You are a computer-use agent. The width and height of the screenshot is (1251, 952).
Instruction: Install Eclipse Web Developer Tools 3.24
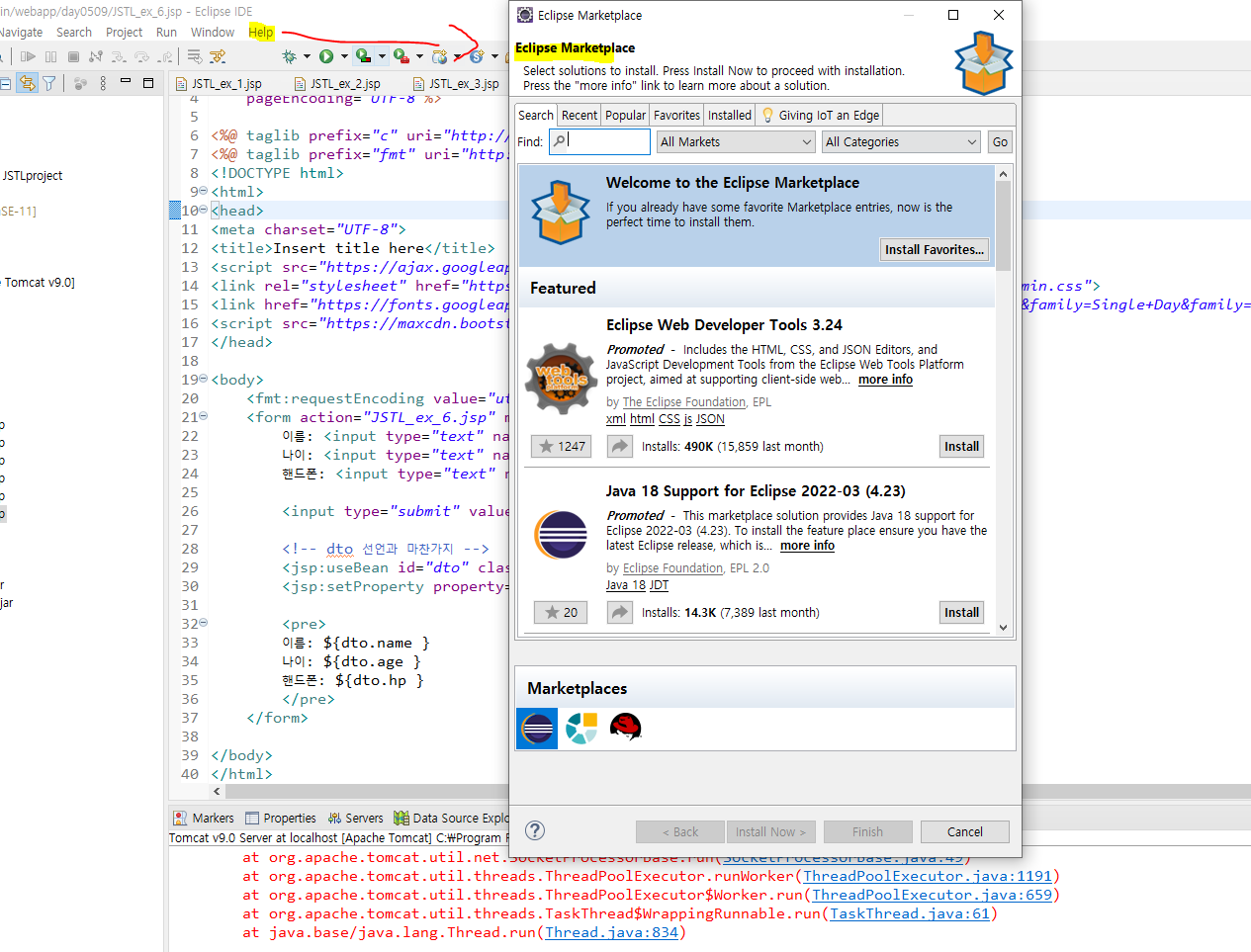tap(961, 447)
